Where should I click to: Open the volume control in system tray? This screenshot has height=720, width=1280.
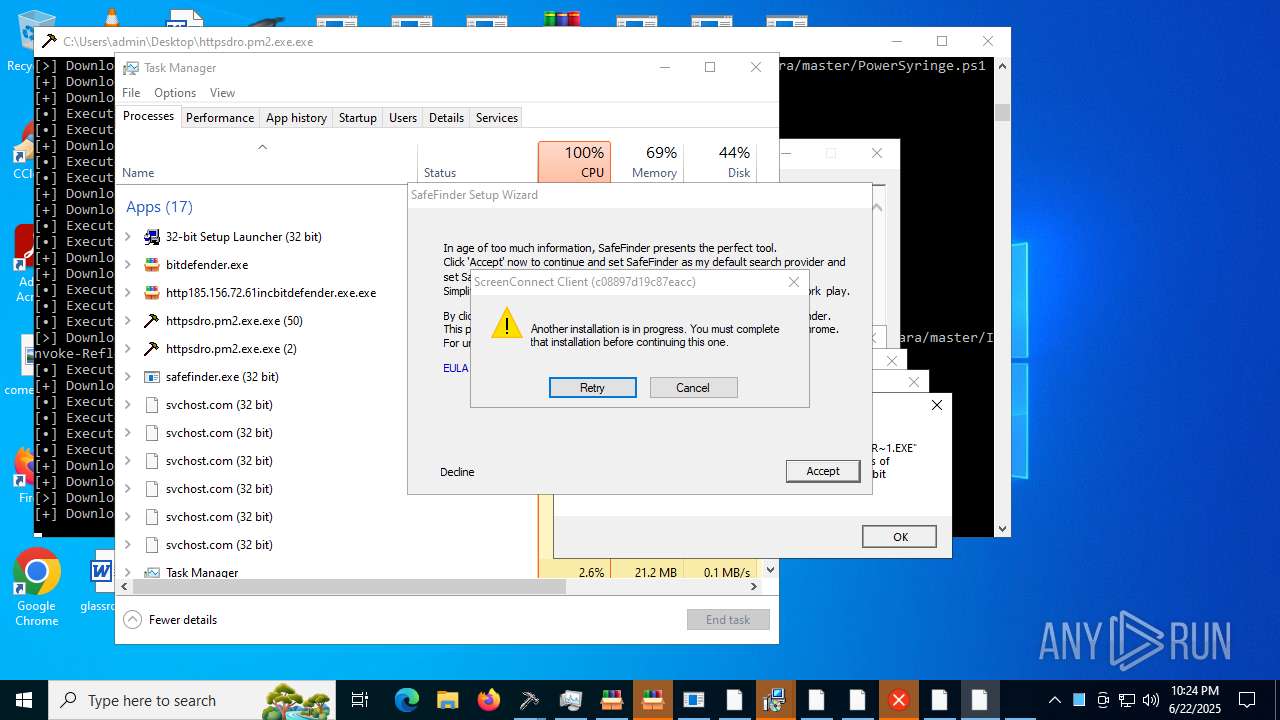1150,700
